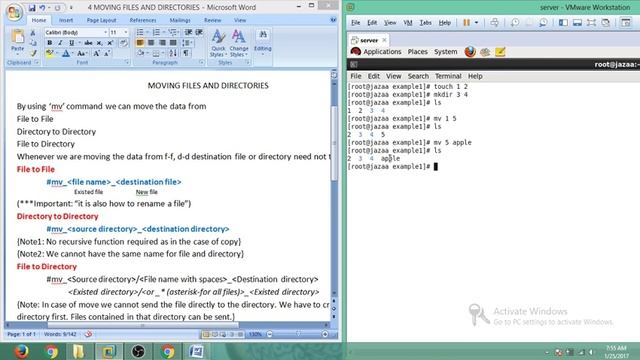Image resolution: width=640 pixels, height=360 pixels.
Task: Click the Cut scissors icon in Word
Action: [x=33, y=33]
